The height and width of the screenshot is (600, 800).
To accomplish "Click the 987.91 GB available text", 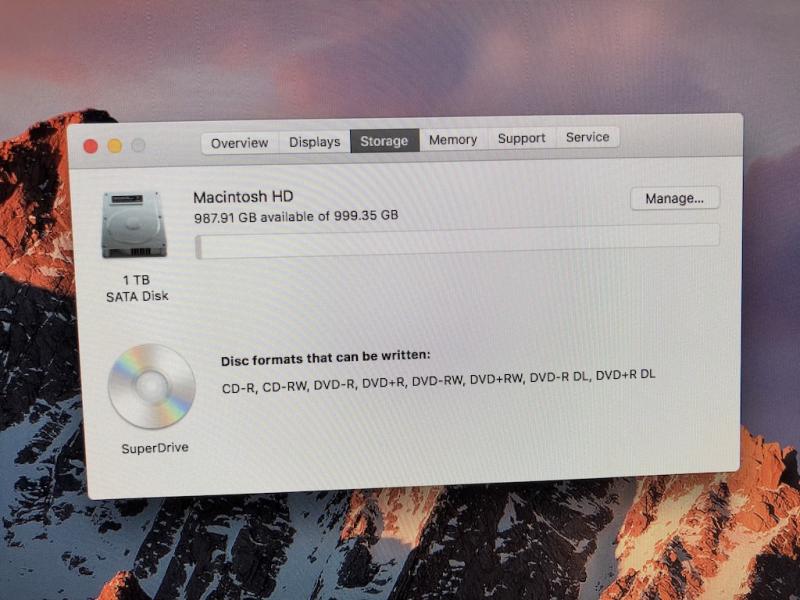I will [x=296, y=216].
